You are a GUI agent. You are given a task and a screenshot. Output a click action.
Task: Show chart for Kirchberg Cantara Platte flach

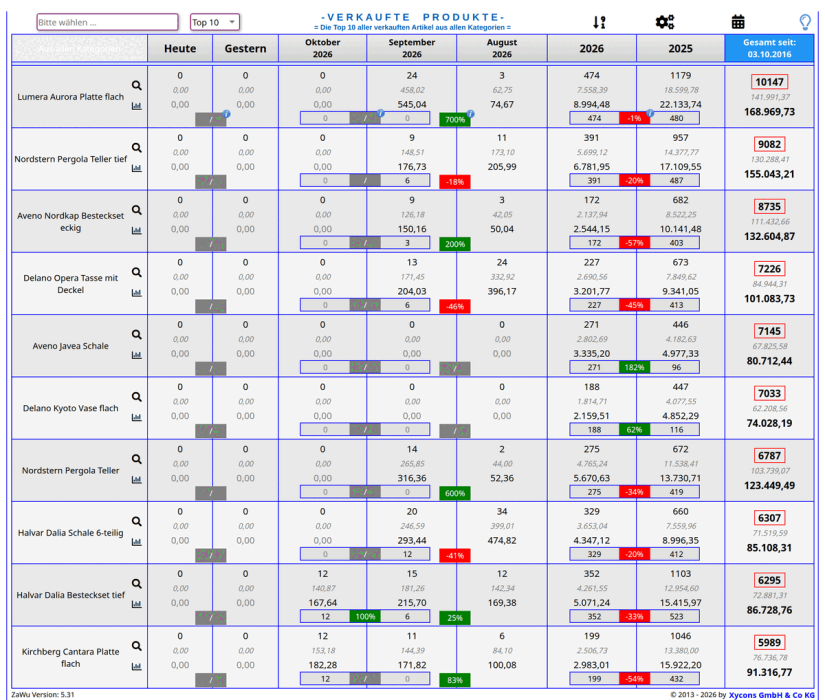(137, 666)
